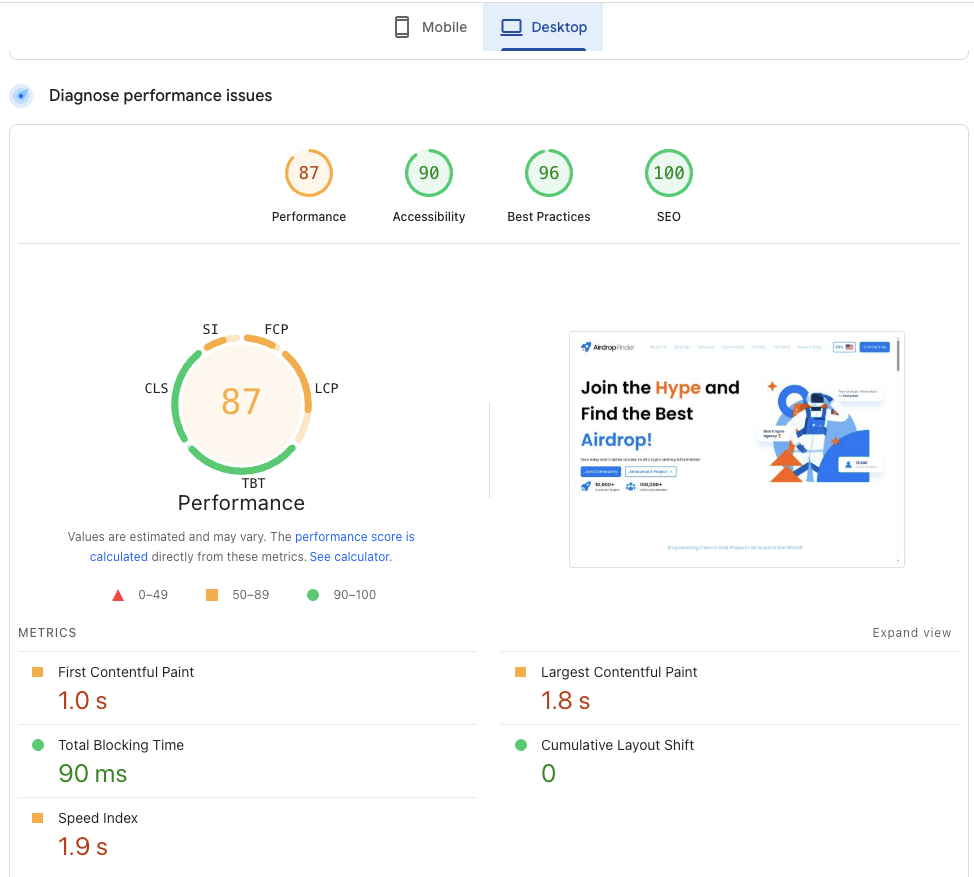This screenshot has height=877, width=974.
Task: Switch to the Mobile tab
Action: 430,27
